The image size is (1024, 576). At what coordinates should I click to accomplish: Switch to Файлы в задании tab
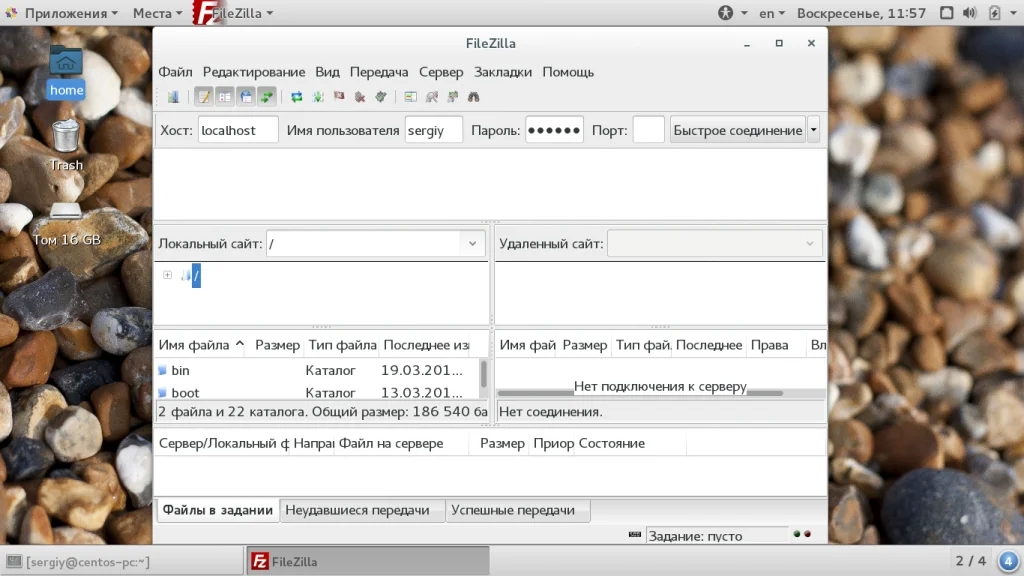click(x=217, y=510)
